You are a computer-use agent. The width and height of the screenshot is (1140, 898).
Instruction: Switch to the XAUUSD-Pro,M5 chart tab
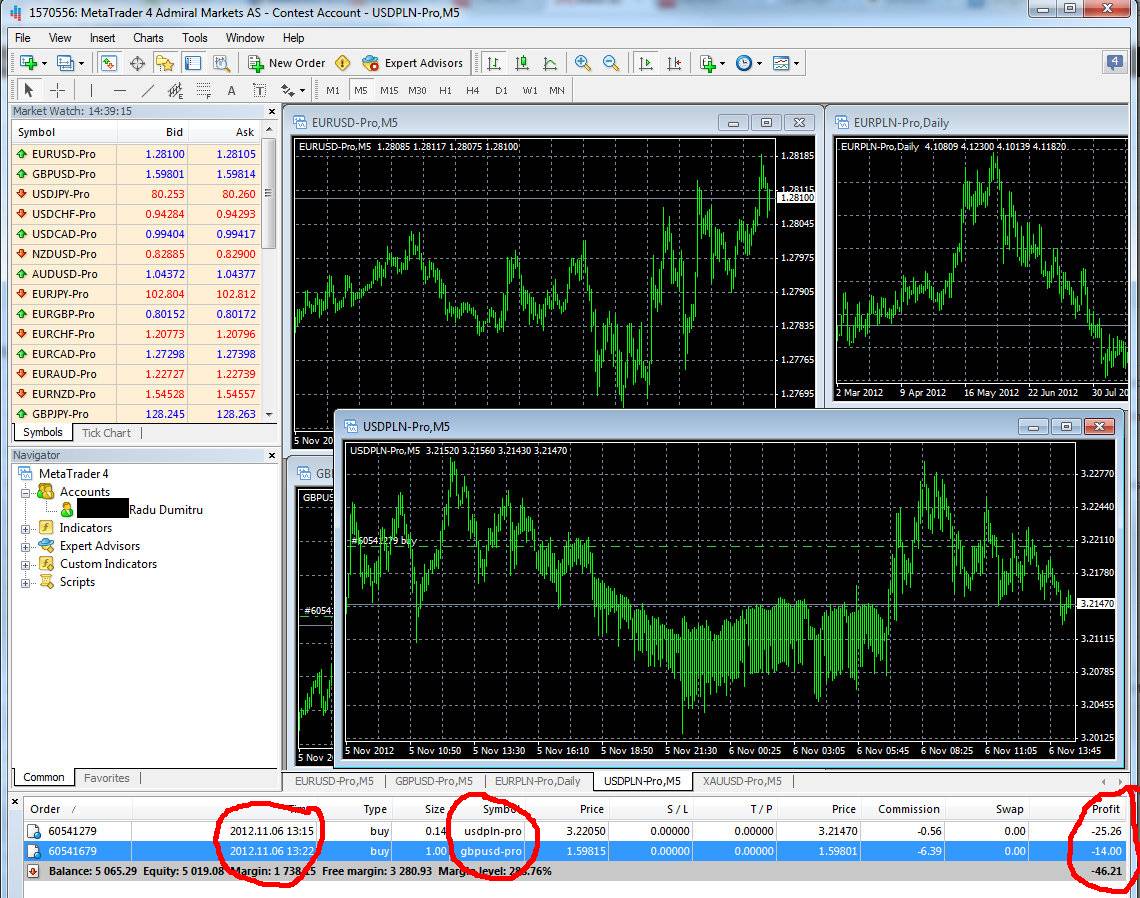pos(742,781)
